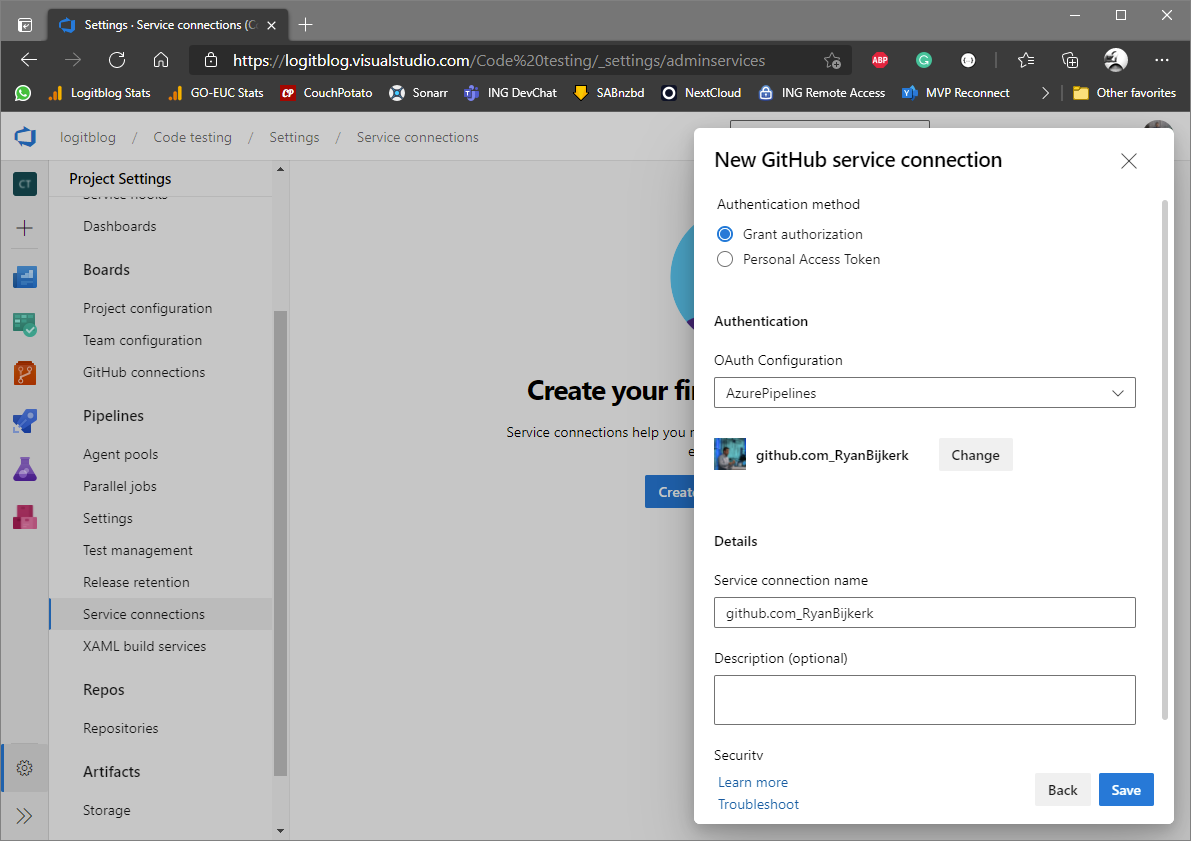This screenshot has width=1191, height=841.
Task: Open the browser Collections icon
Action: 1069,60
